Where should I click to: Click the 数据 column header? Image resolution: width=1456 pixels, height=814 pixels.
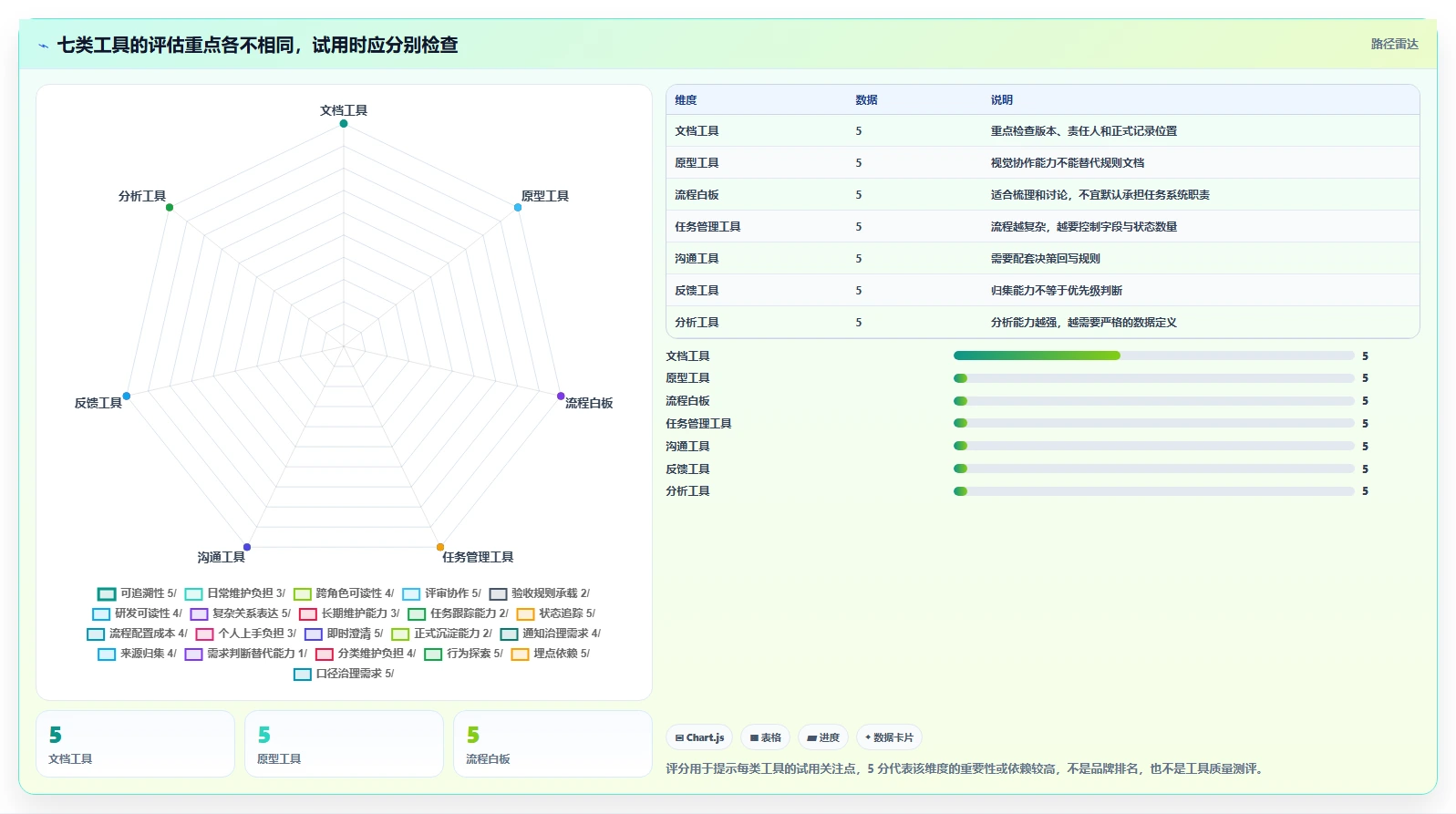click(866, 100)
